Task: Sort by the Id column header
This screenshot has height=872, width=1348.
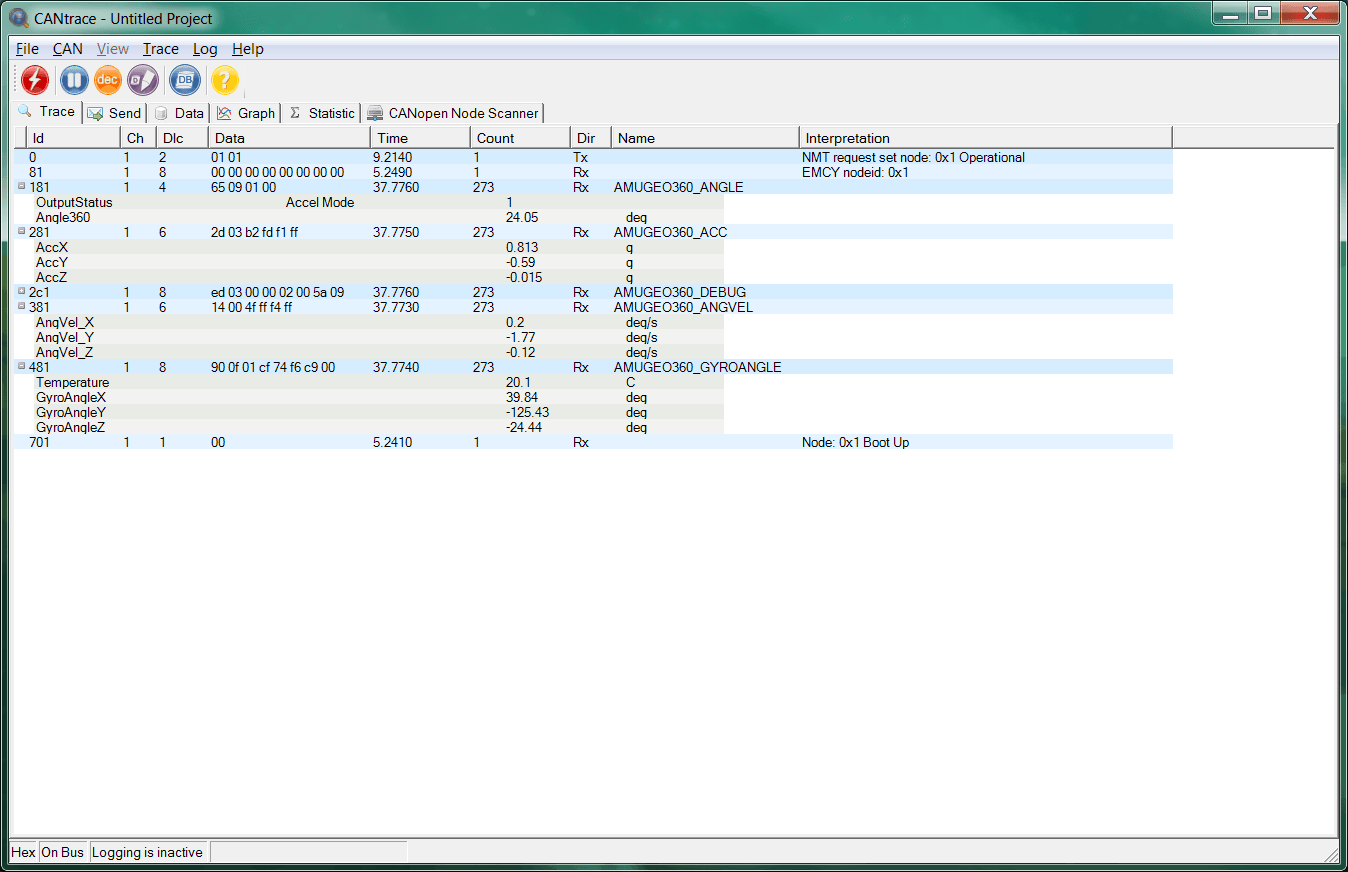Action: pyautogui.click(x=72, y=138)
